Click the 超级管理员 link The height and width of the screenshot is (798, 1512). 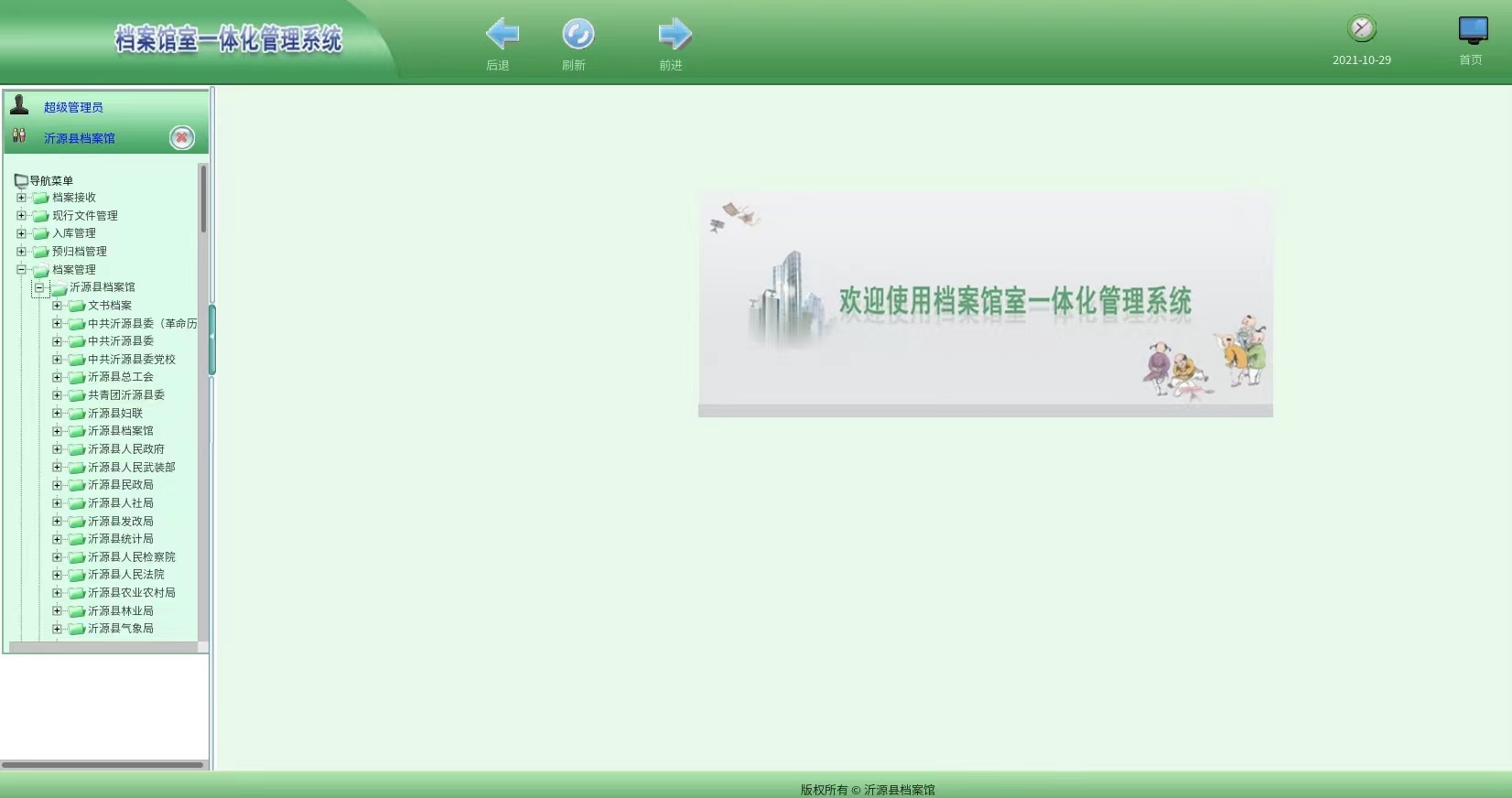(x=73, y=108)
